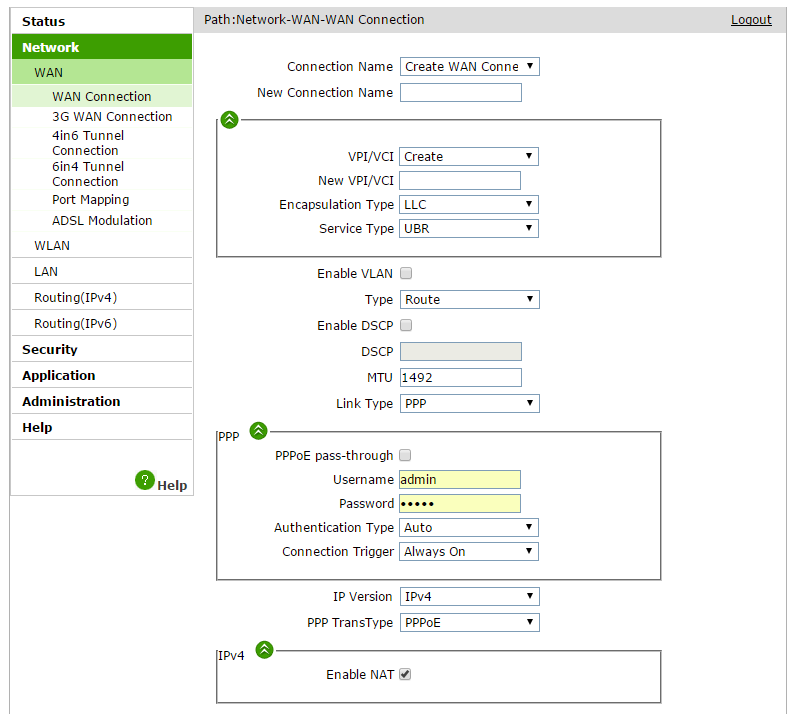Select the Port Mapping sidebar item
Screen dimensions: 795x714
tap(90, 200)
